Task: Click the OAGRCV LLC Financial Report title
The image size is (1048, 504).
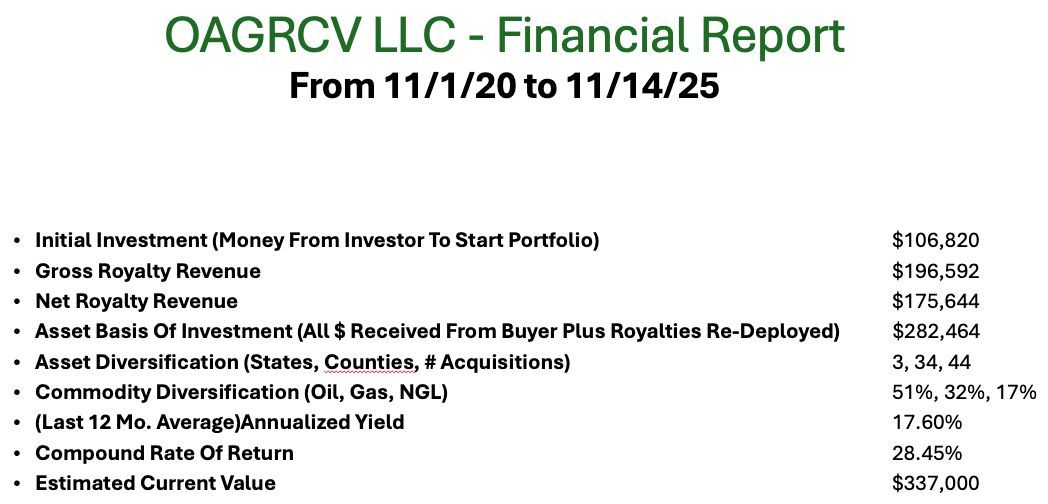Action: (505, 36)
